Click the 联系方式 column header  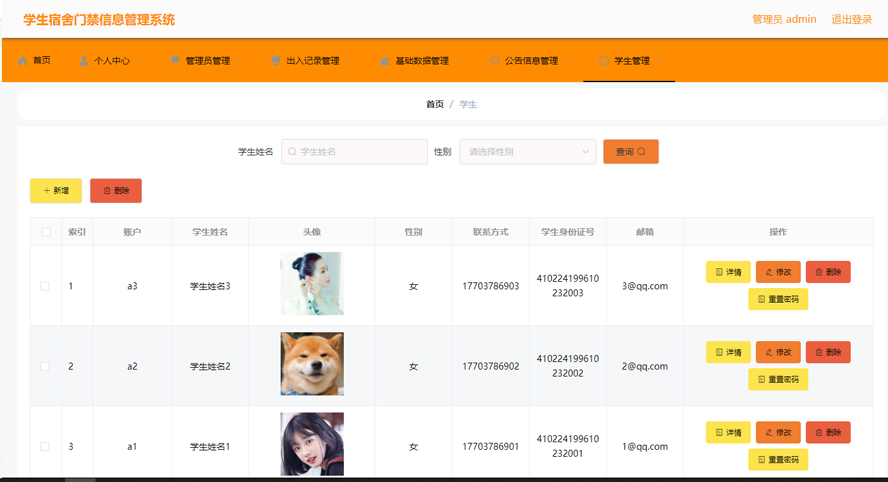(x=491, y=232)
